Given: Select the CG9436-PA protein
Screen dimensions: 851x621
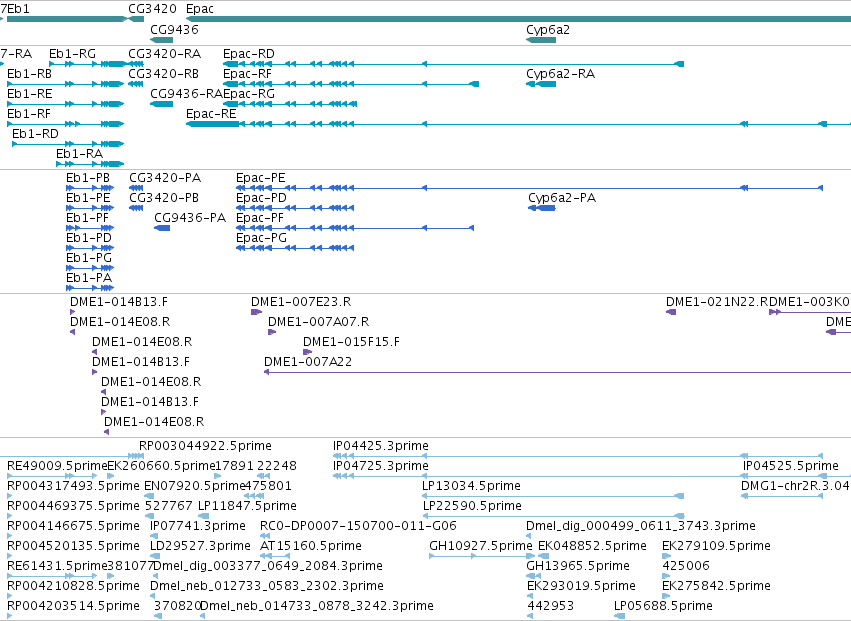Looking at the screenshot, I should click(x=190, y=218).
